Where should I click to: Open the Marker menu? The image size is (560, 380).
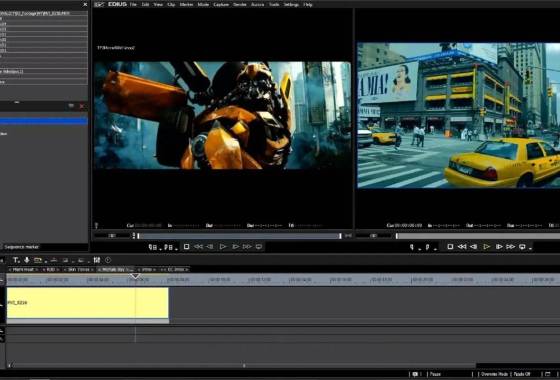tap(186, 5)
